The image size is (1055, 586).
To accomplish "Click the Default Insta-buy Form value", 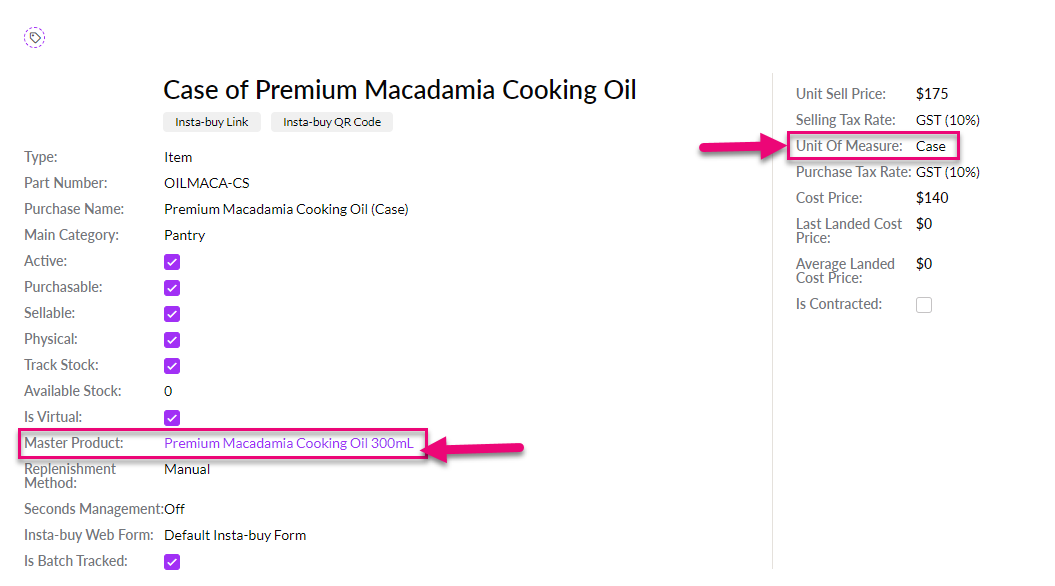I will click(x=235, y=535).
